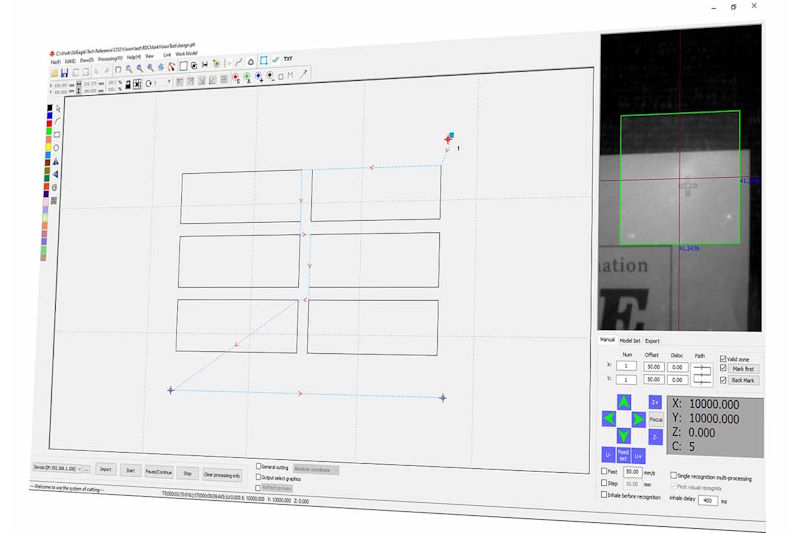Click the TXT text tool icon

(289, 59)
